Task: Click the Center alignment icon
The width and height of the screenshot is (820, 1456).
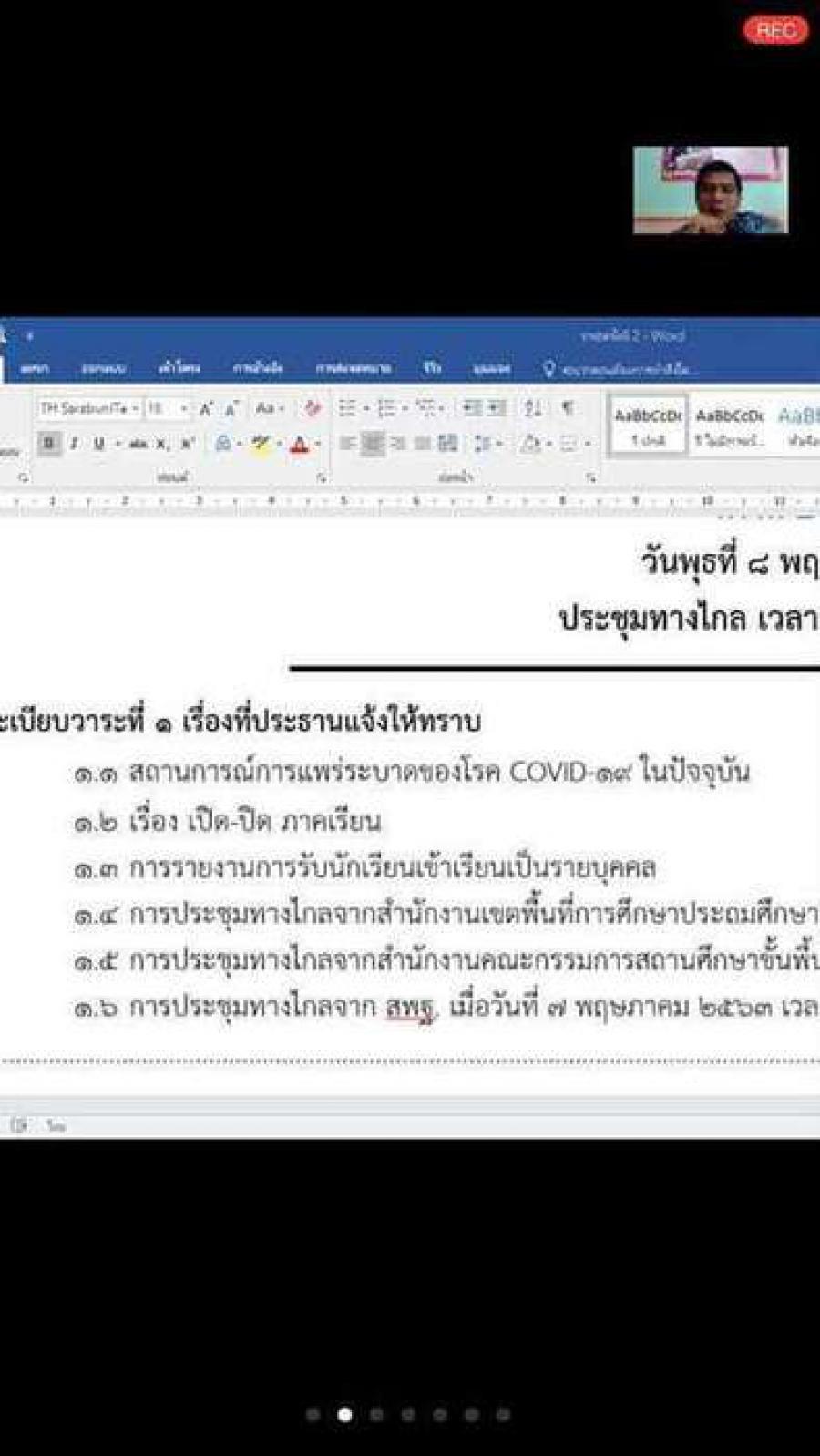Action: pyautogui.click(x=372, y=444)
